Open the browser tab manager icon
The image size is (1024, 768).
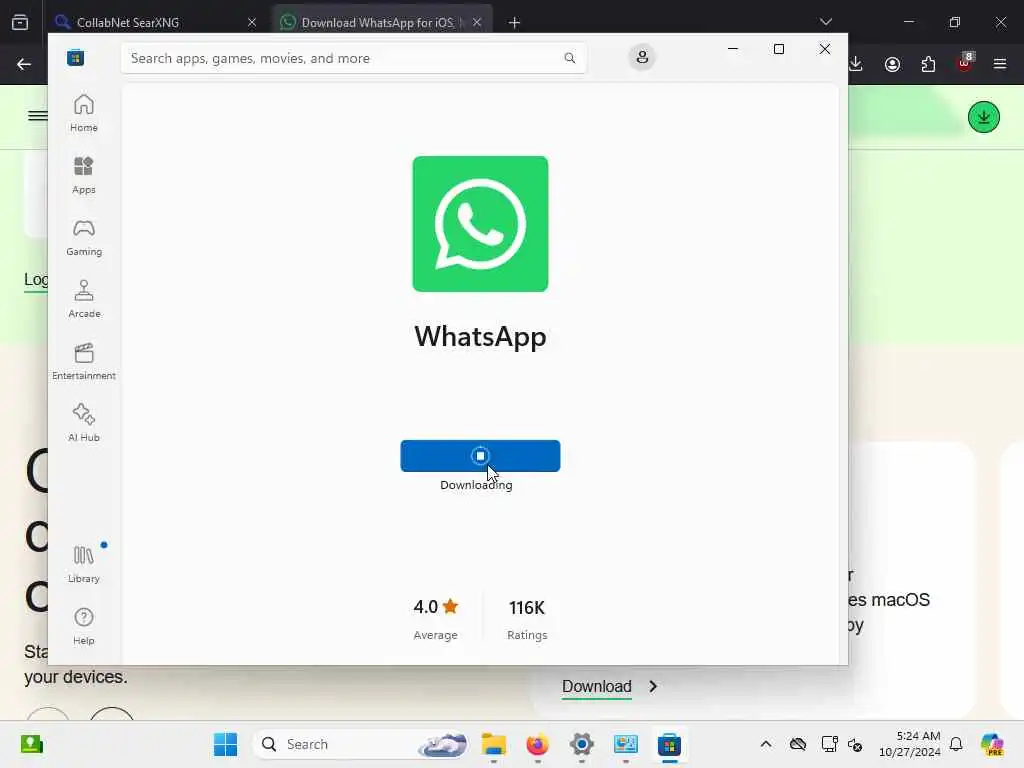point(20,22)
